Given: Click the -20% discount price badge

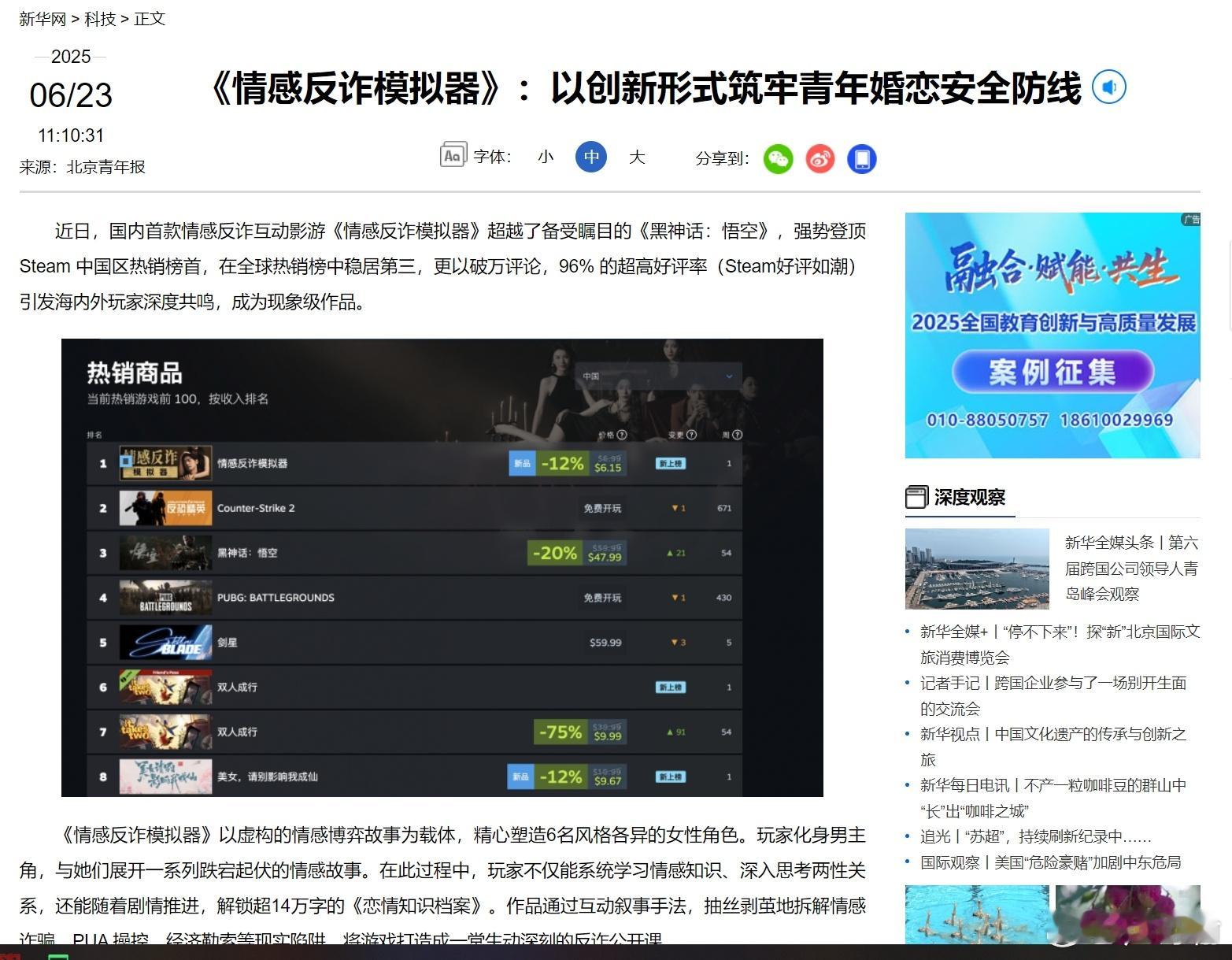Looking at the screenshot, I should (577, 553).
